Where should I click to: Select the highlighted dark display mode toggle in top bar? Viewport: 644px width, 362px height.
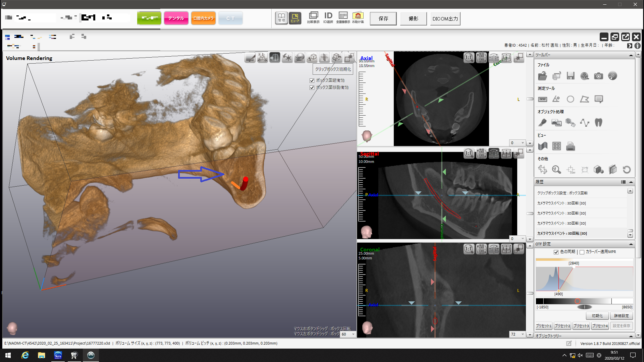tap(295, 18)
